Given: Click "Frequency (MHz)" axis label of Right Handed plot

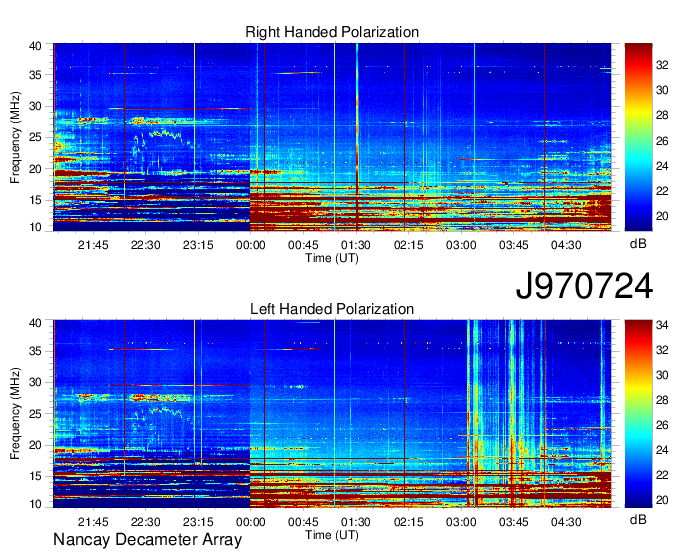Looking at the screenshot, I should click(15, 137).
